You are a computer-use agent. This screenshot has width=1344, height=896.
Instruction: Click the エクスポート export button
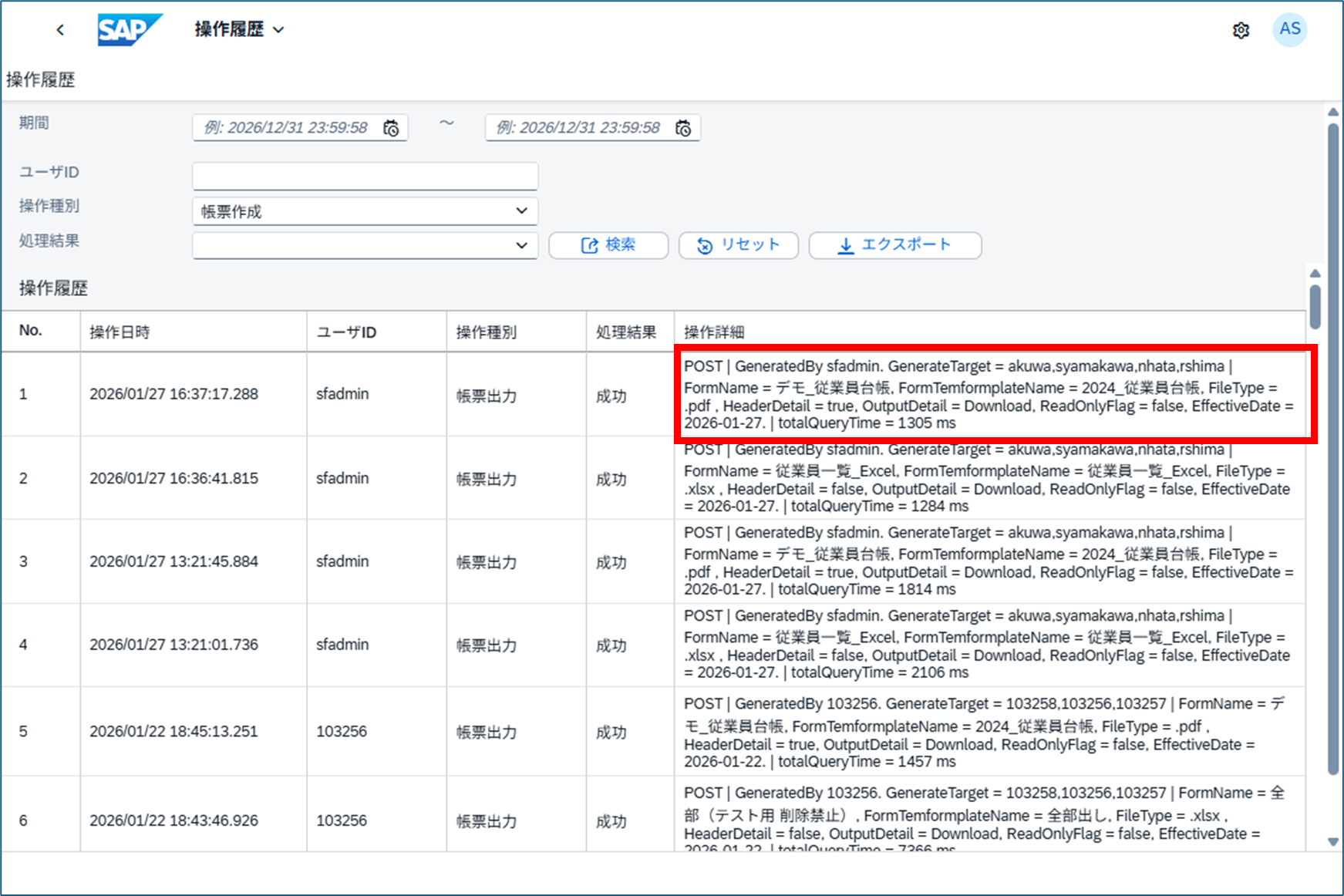click(894, 245)
